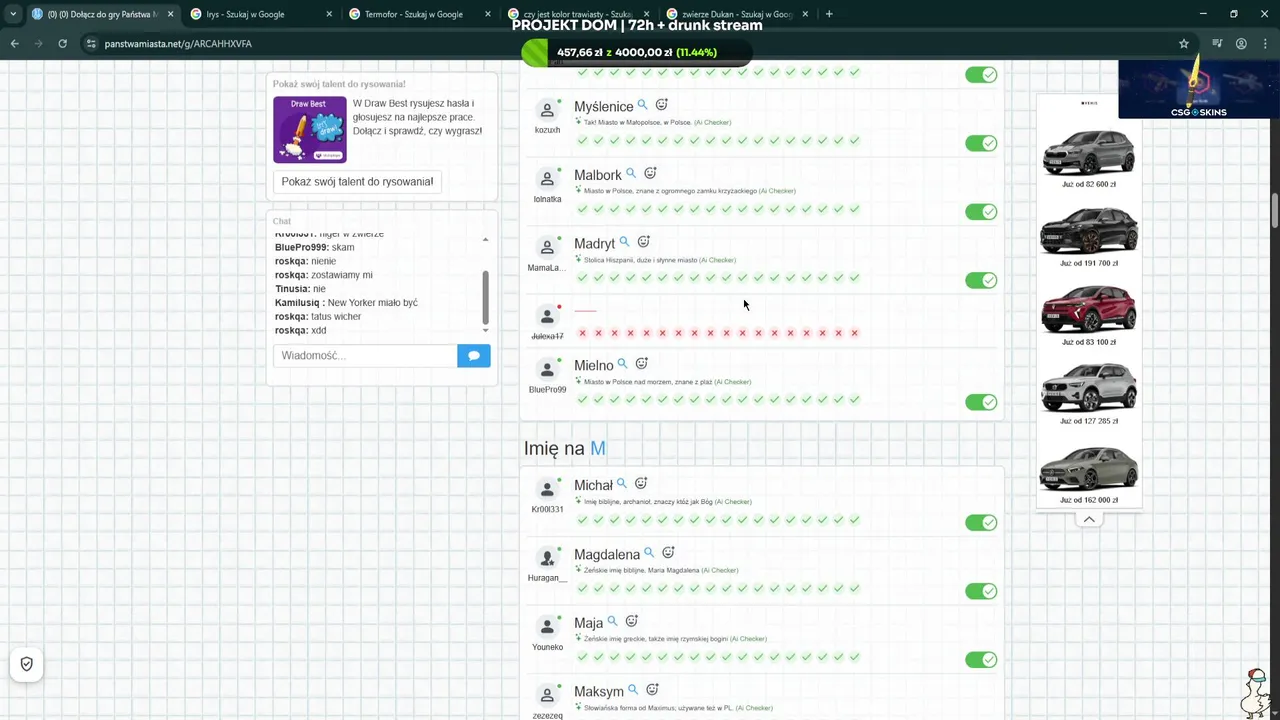Click the chat scroll-down arrow

[486, 330]
